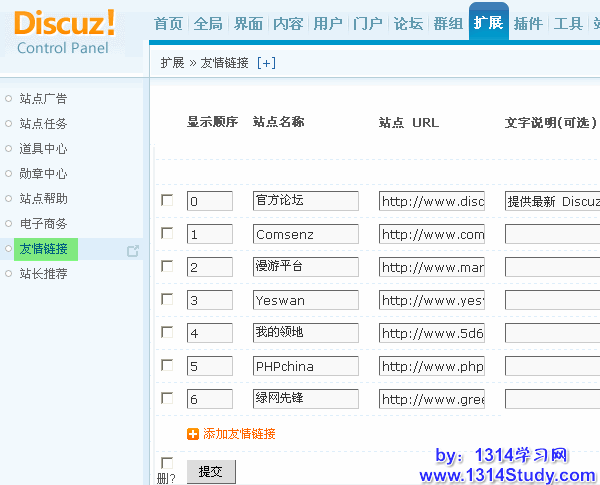Image resolution: width=600 pixels, height=485 pixels.
Task: Open the 扩展 tab
Action: [x=488, y=23]
